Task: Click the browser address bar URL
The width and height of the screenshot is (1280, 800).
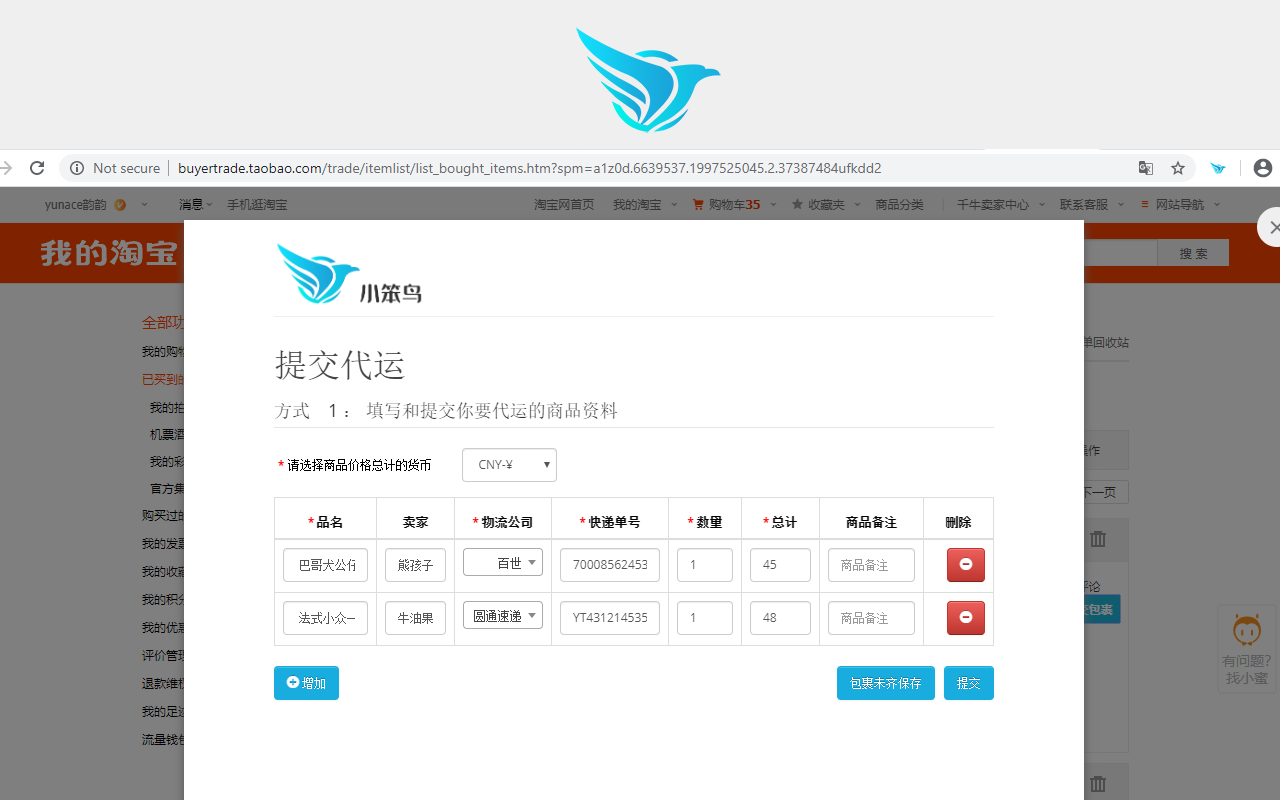Action: 530,168
